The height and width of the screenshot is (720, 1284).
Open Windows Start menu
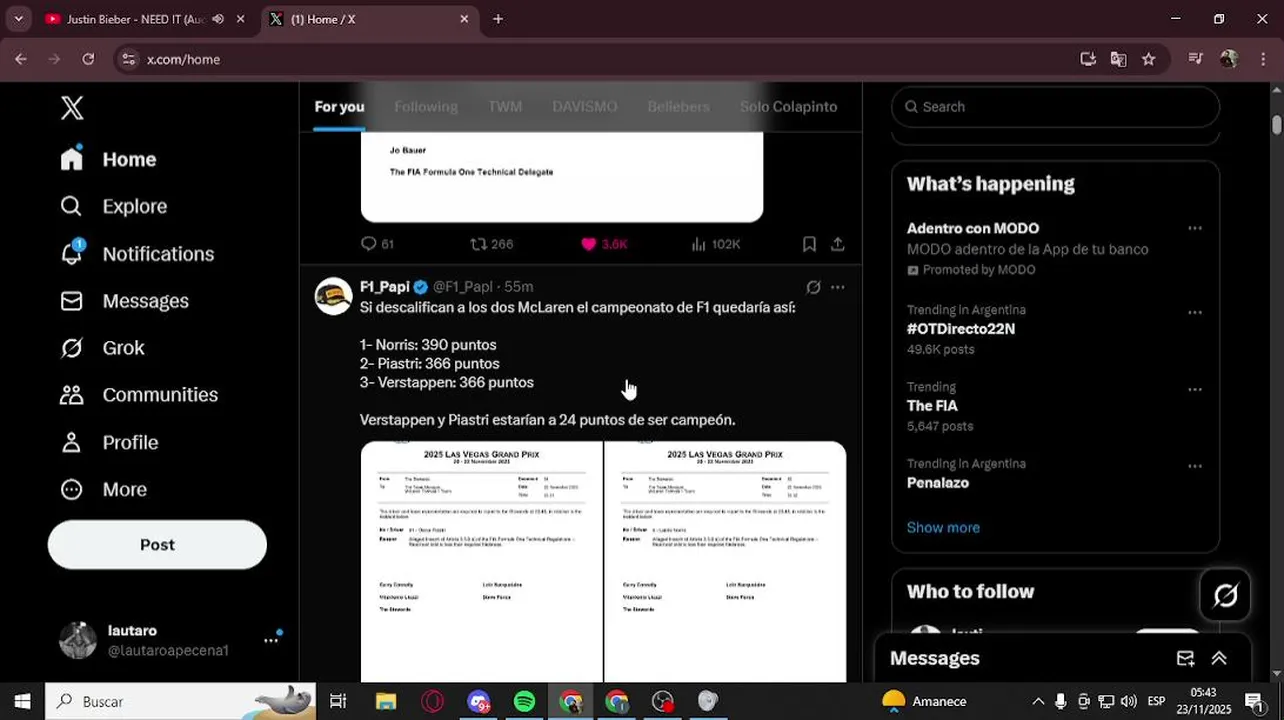click(x=22, y=702)
